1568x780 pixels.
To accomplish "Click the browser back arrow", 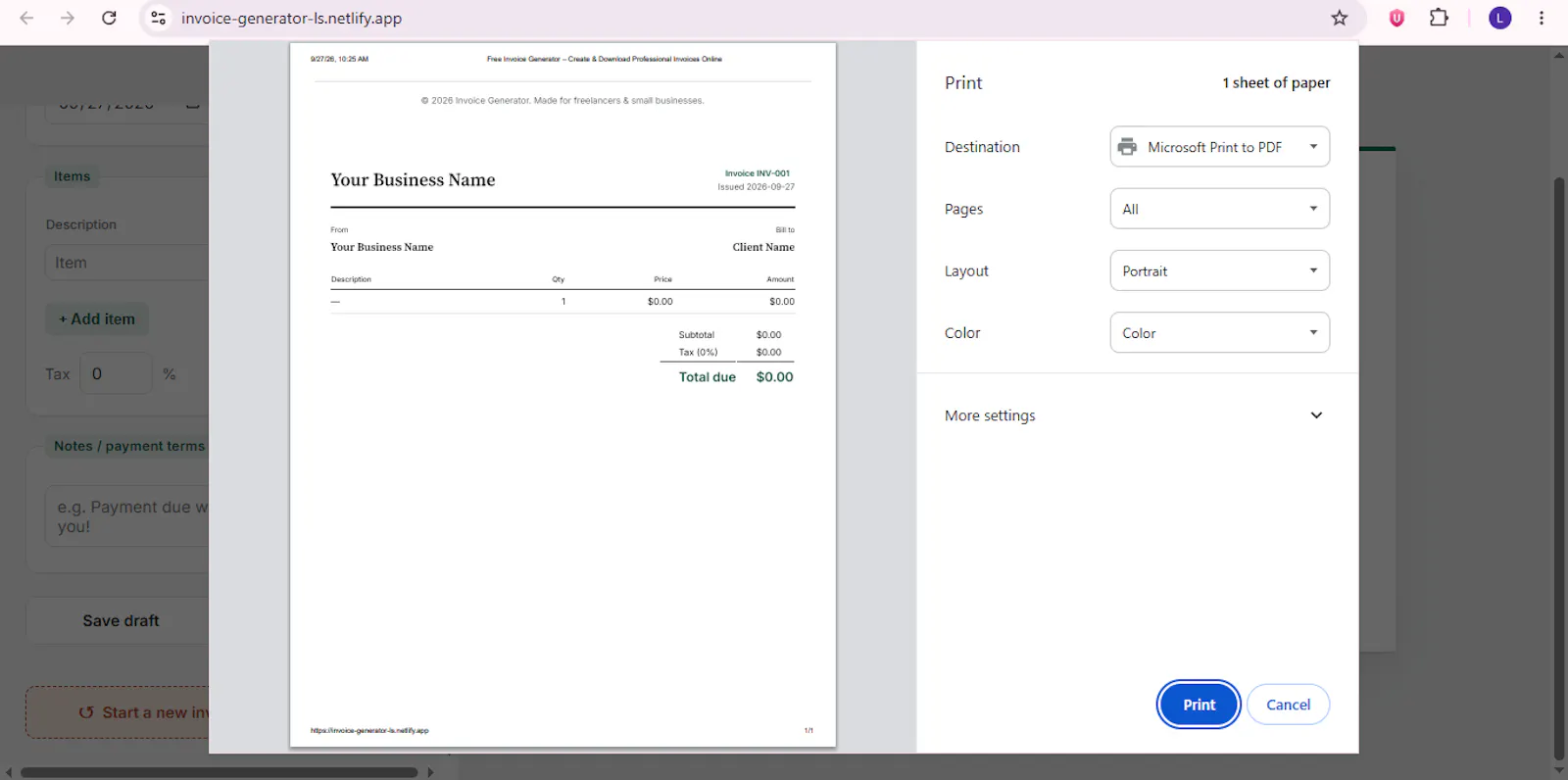I will [26, 18].
